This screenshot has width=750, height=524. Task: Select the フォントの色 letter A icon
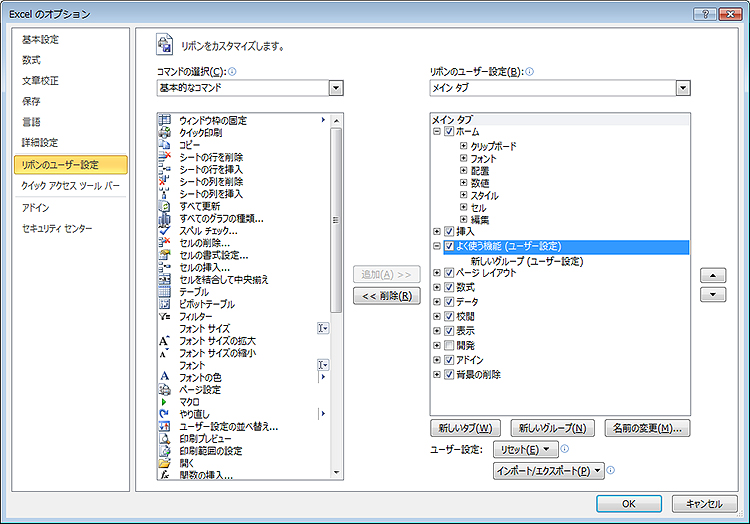[x=165, y=377]
